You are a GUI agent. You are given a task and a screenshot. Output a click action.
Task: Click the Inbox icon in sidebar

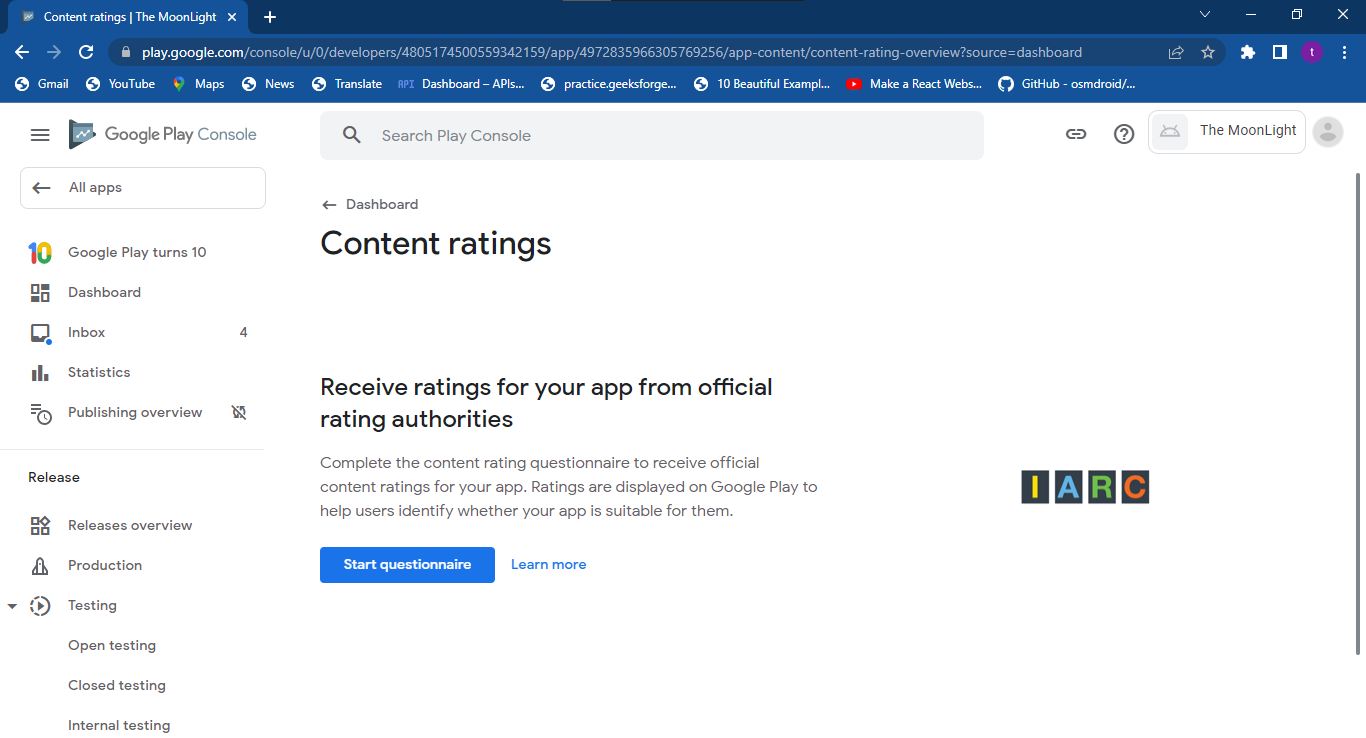click(x=40, y=333)
